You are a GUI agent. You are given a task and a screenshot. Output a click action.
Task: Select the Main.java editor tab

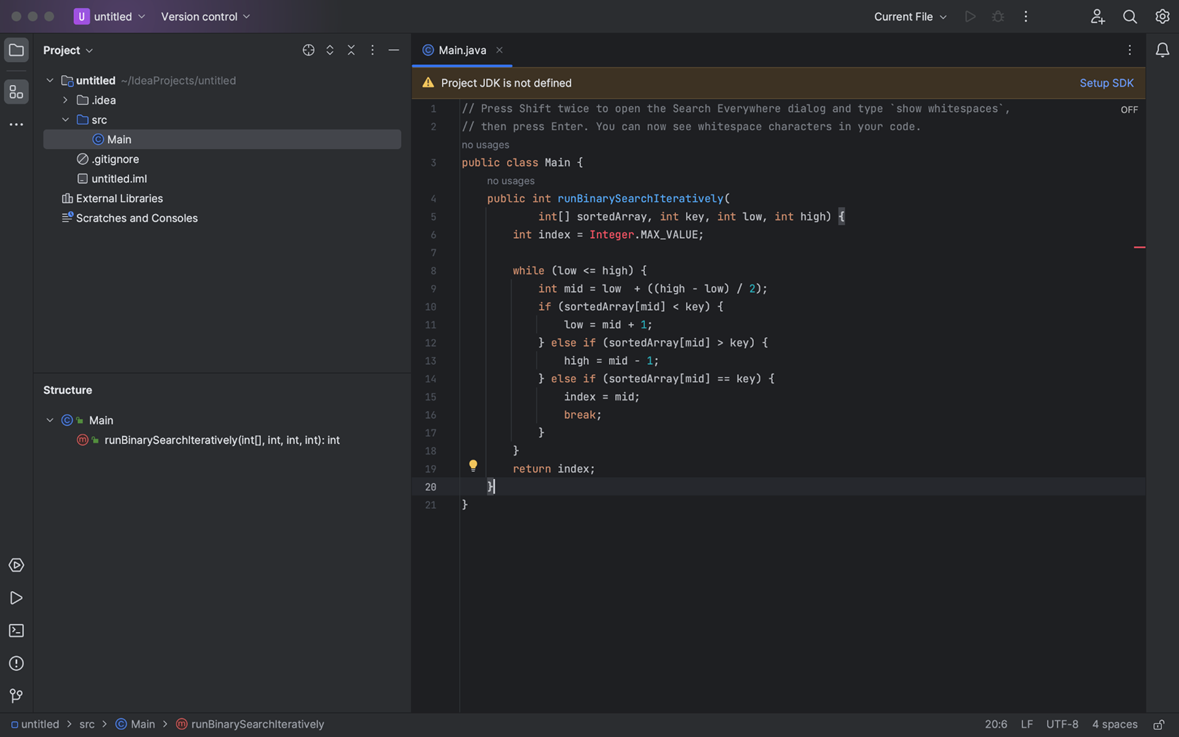click(x=462, y=50)
